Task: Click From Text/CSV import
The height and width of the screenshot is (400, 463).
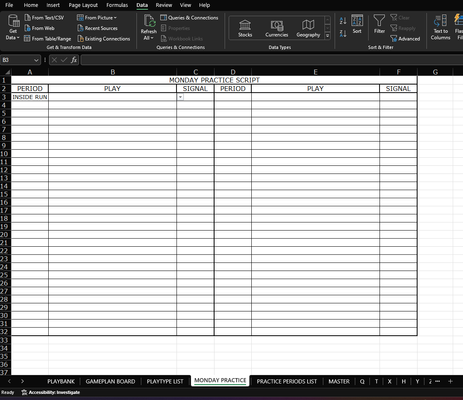Action: [44, 18]
